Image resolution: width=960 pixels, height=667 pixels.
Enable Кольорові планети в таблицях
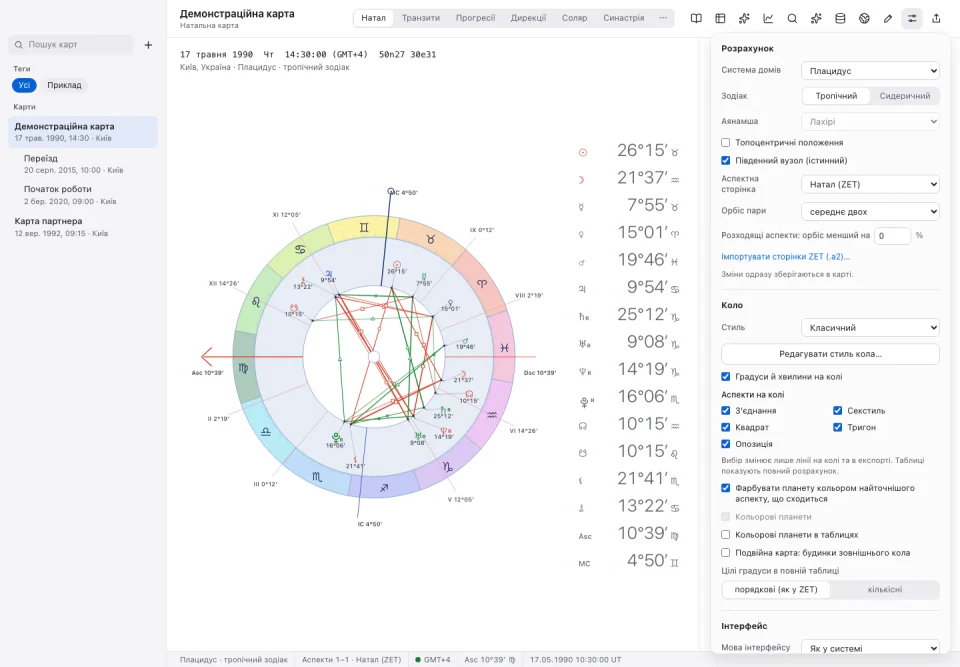726,535
